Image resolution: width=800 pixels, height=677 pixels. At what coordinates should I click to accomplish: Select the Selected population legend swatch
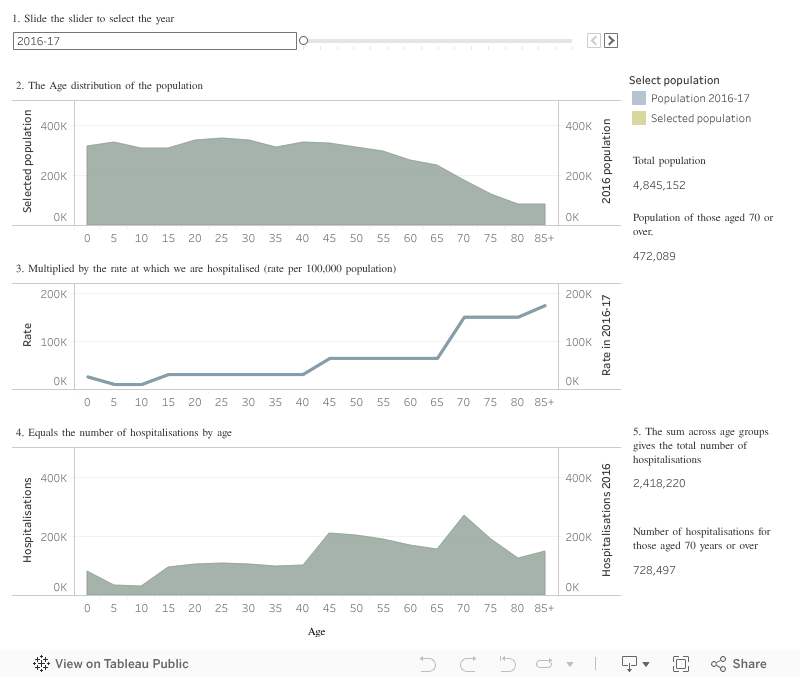point(639,118)
